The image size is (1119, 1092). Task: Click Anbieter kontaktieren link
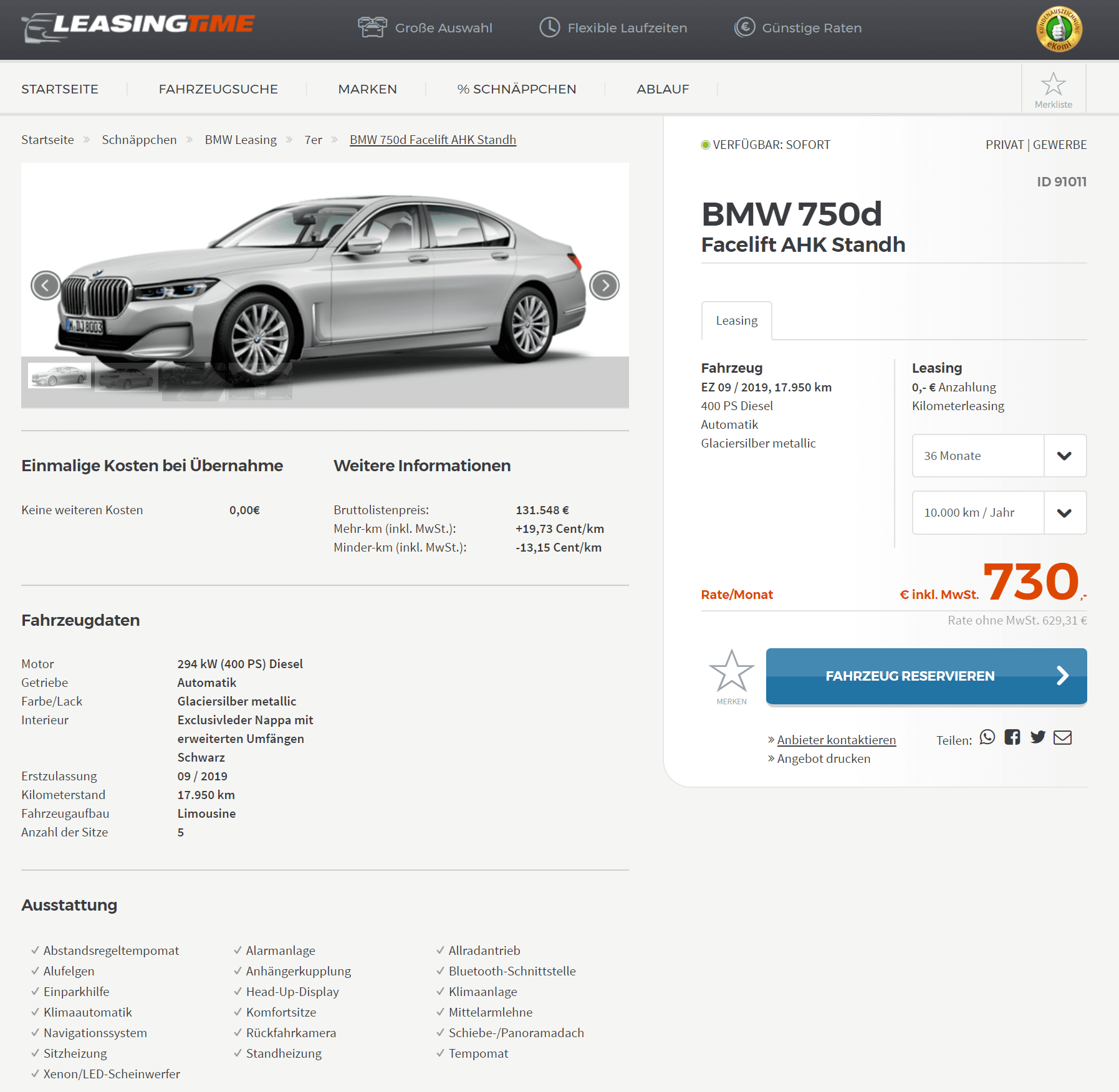point(836,740)
